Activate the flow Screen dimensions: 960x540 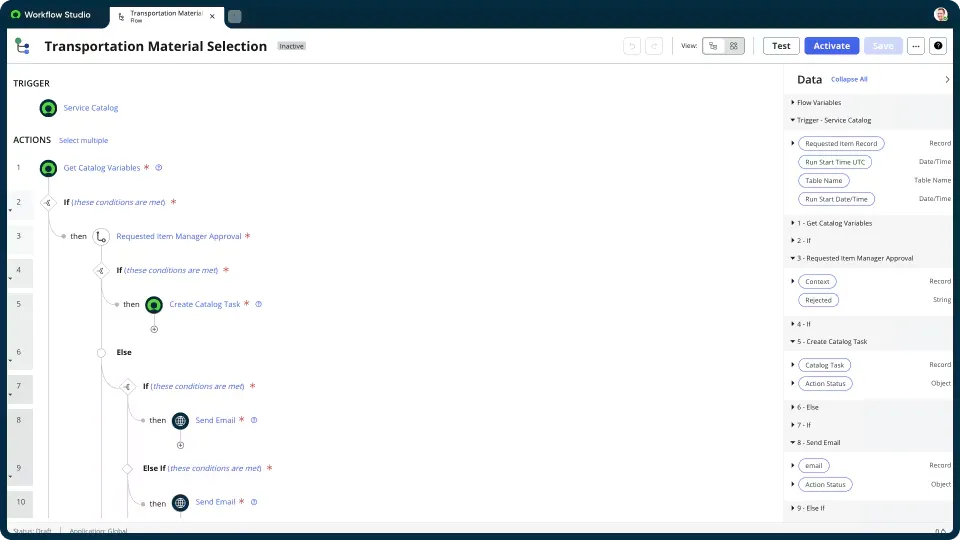tap(831, 46)
